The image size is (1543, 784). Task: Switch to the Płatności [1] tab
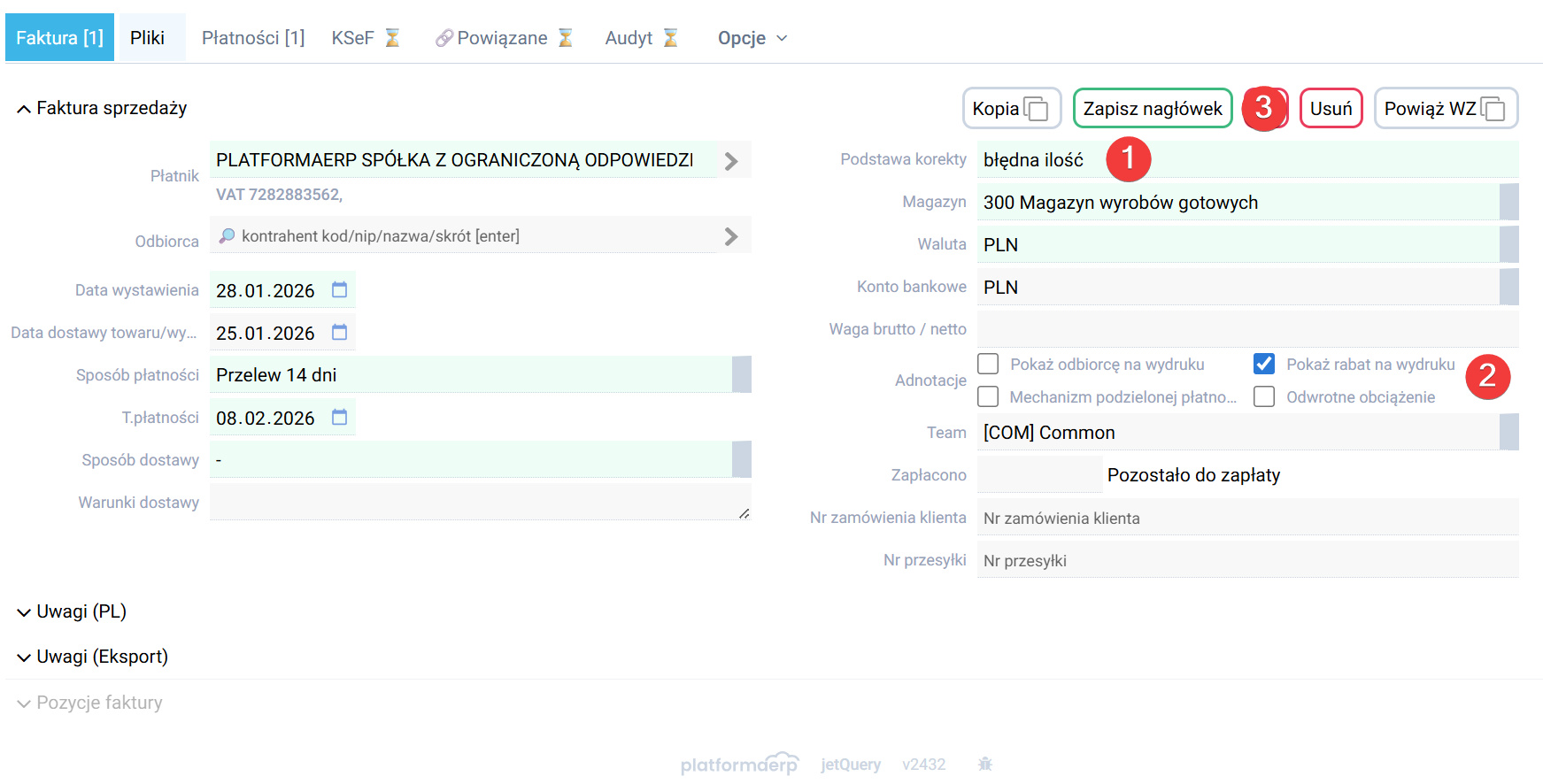pyautogui.click(x=253, y=38)
